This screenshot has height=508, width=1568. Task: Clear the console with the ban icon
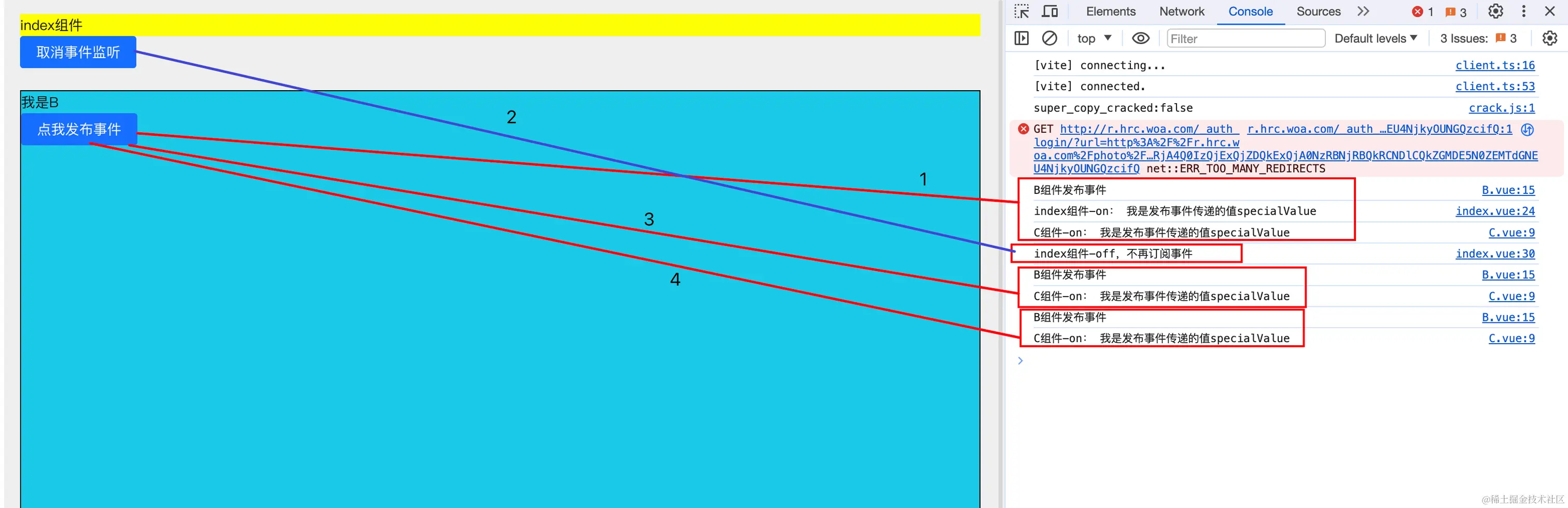point(1049,38)
